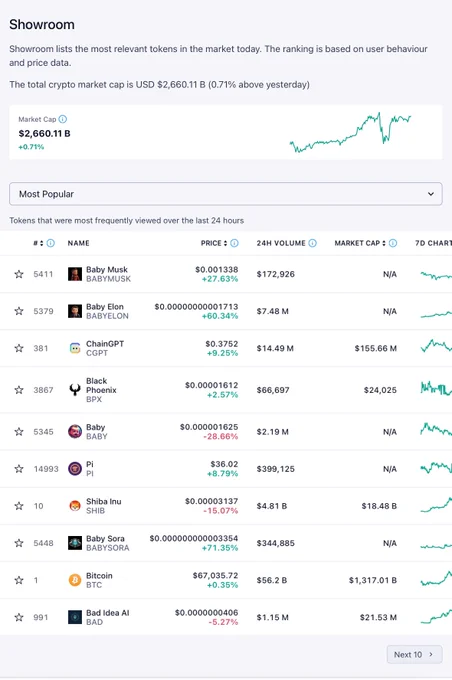Go to Next 10 tokens

pos(414,654)
